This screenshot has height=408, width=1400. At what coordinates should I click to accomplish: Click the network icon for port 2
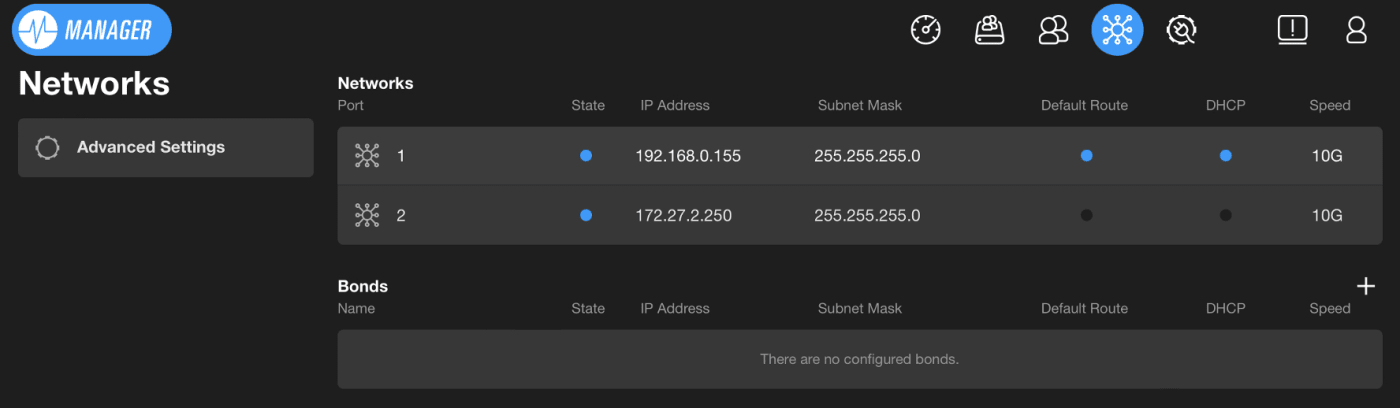[367, 215]
